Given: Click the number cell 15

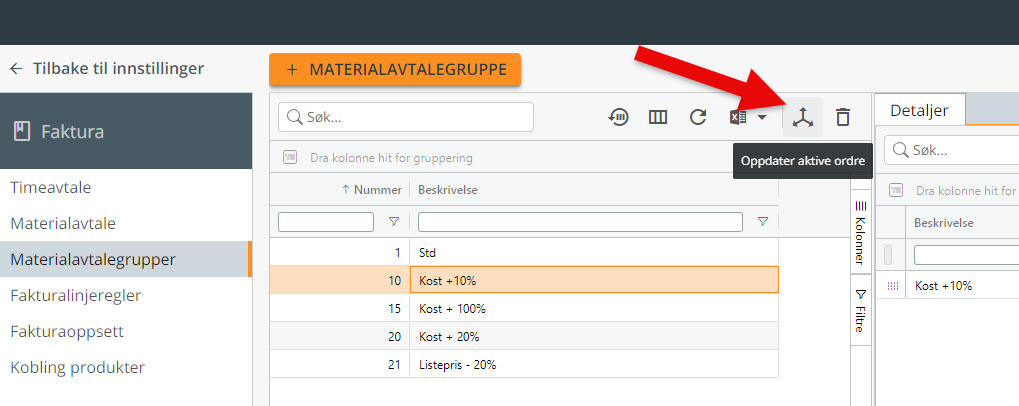Looking at the screenshot, I should (394, 309).
